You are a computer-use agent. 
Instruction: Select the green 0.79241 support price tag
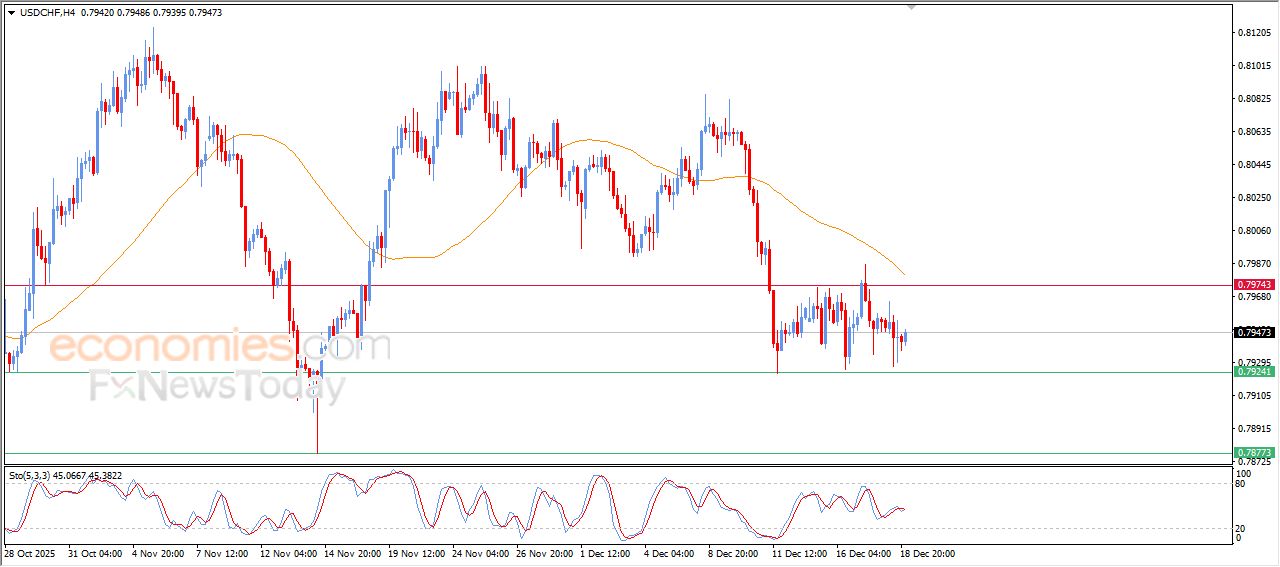1254,372
